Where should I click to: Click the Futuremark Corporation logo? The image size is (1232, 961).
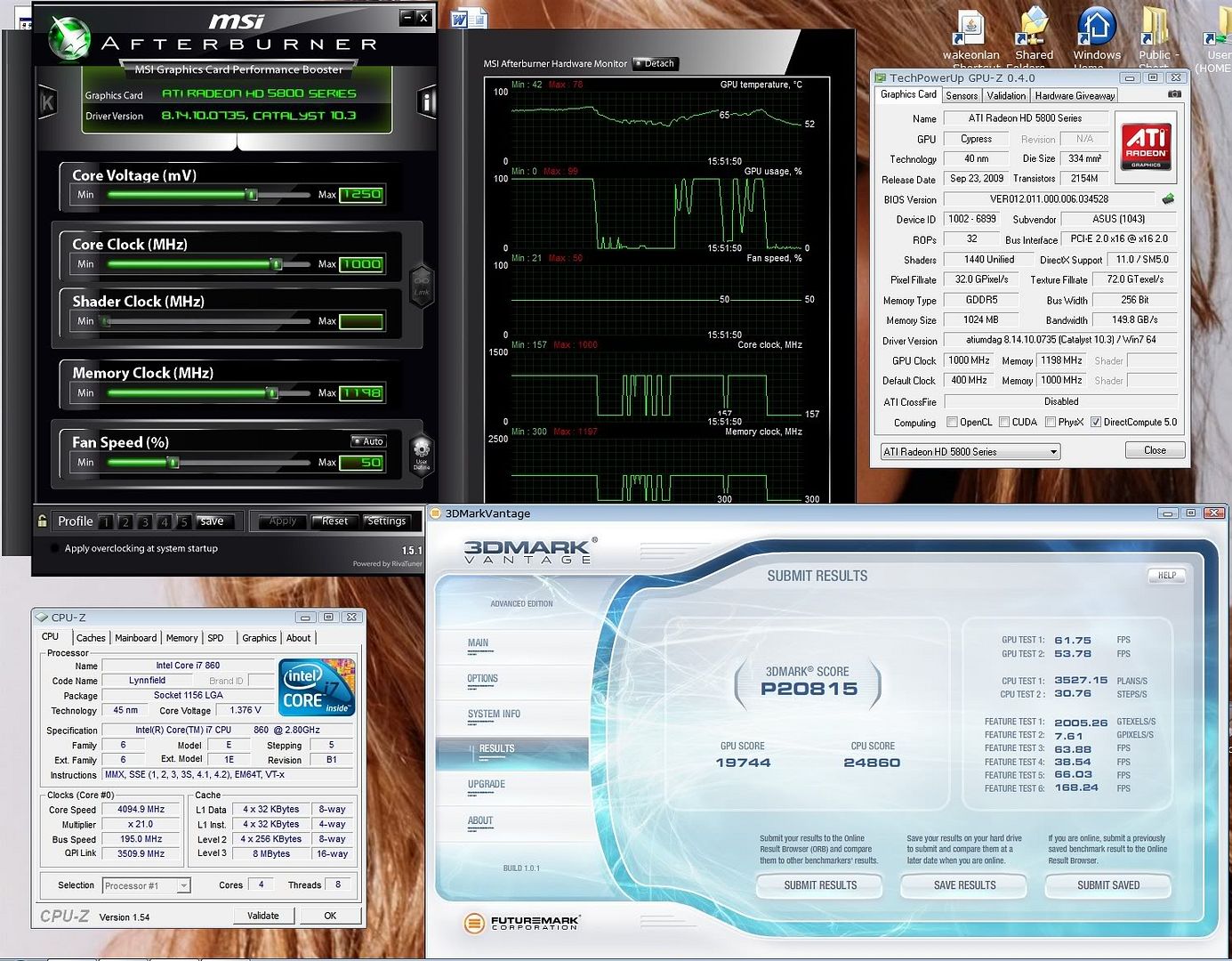522,923
